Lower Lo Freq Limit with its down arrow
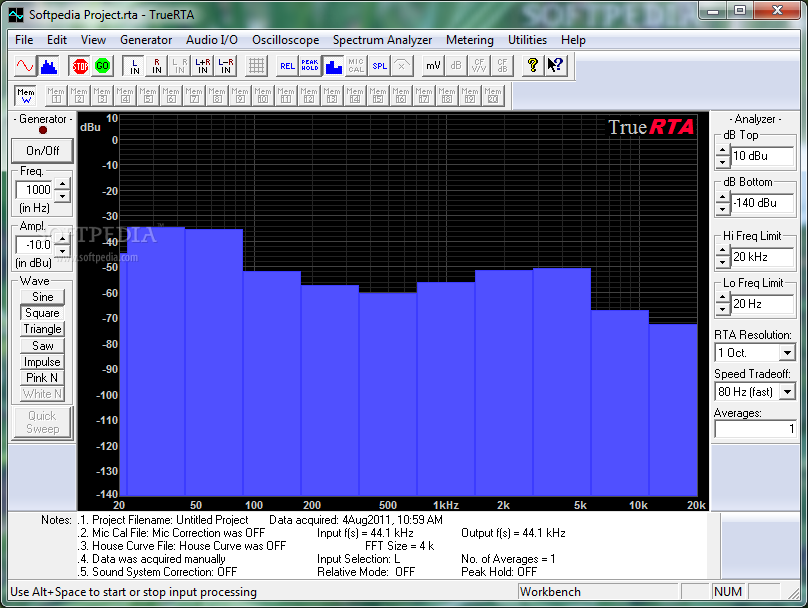The height and width of the screenshot is (608, 808). click(x=722, y=310)
